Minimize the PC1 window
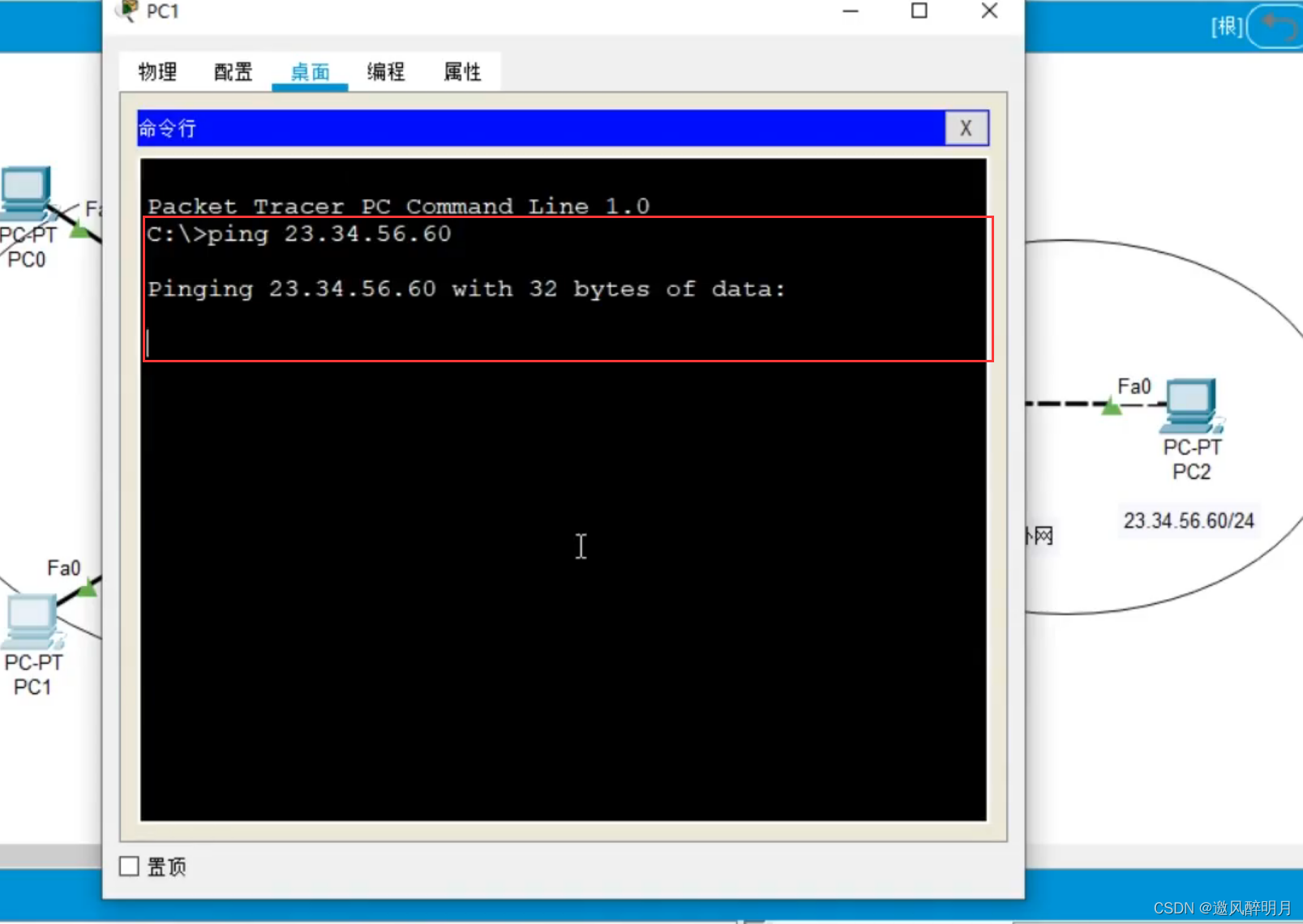The width and height of the screenshot is (1303, 924). [x=850, y=11]
